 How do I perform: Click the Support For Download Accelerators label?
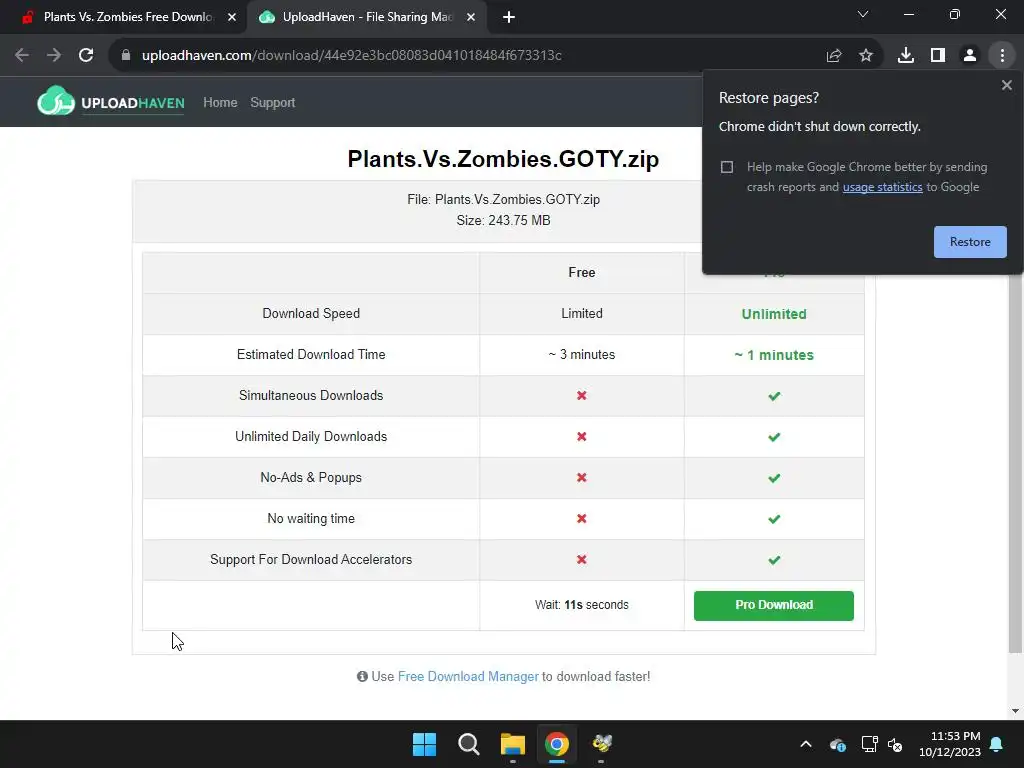click(x=311, y=560)
